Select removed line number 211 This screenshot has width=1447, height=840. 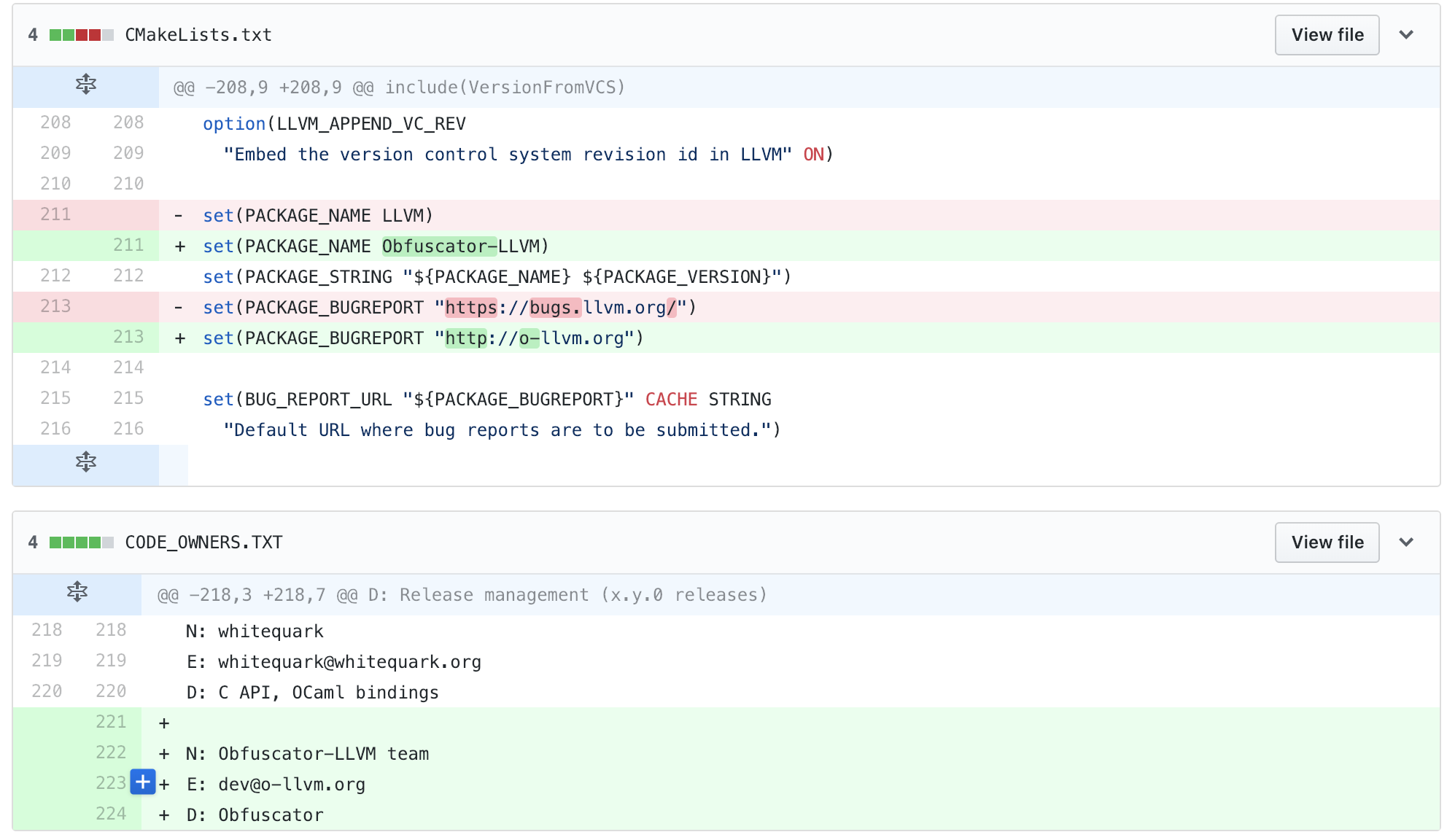(55, 214)
